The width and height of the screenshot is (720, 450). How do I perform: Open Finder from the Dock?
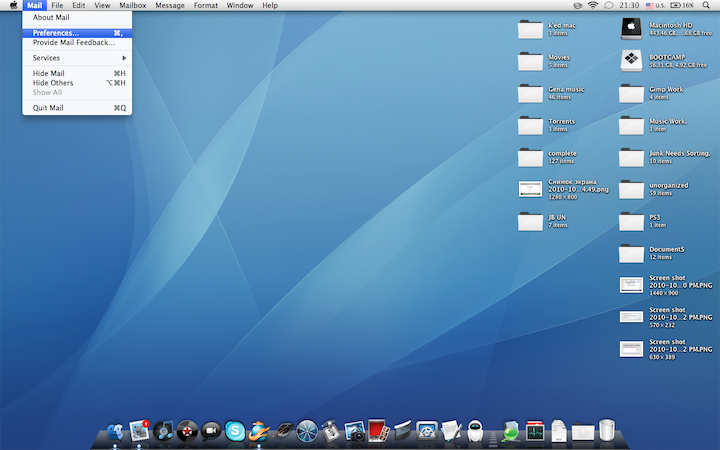pos(115,432)
